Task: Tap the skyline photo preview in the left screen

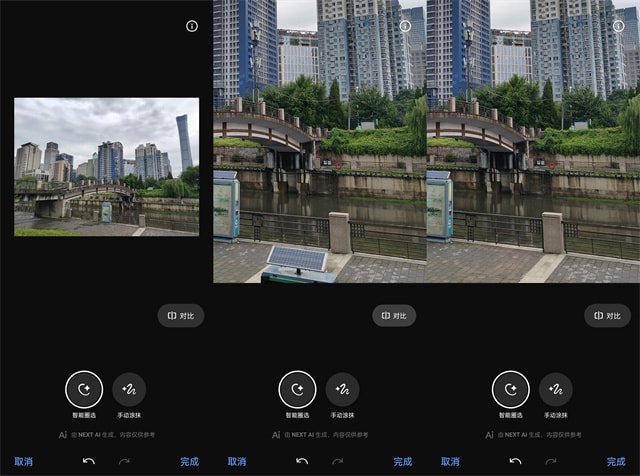Action: pos(106,166)
